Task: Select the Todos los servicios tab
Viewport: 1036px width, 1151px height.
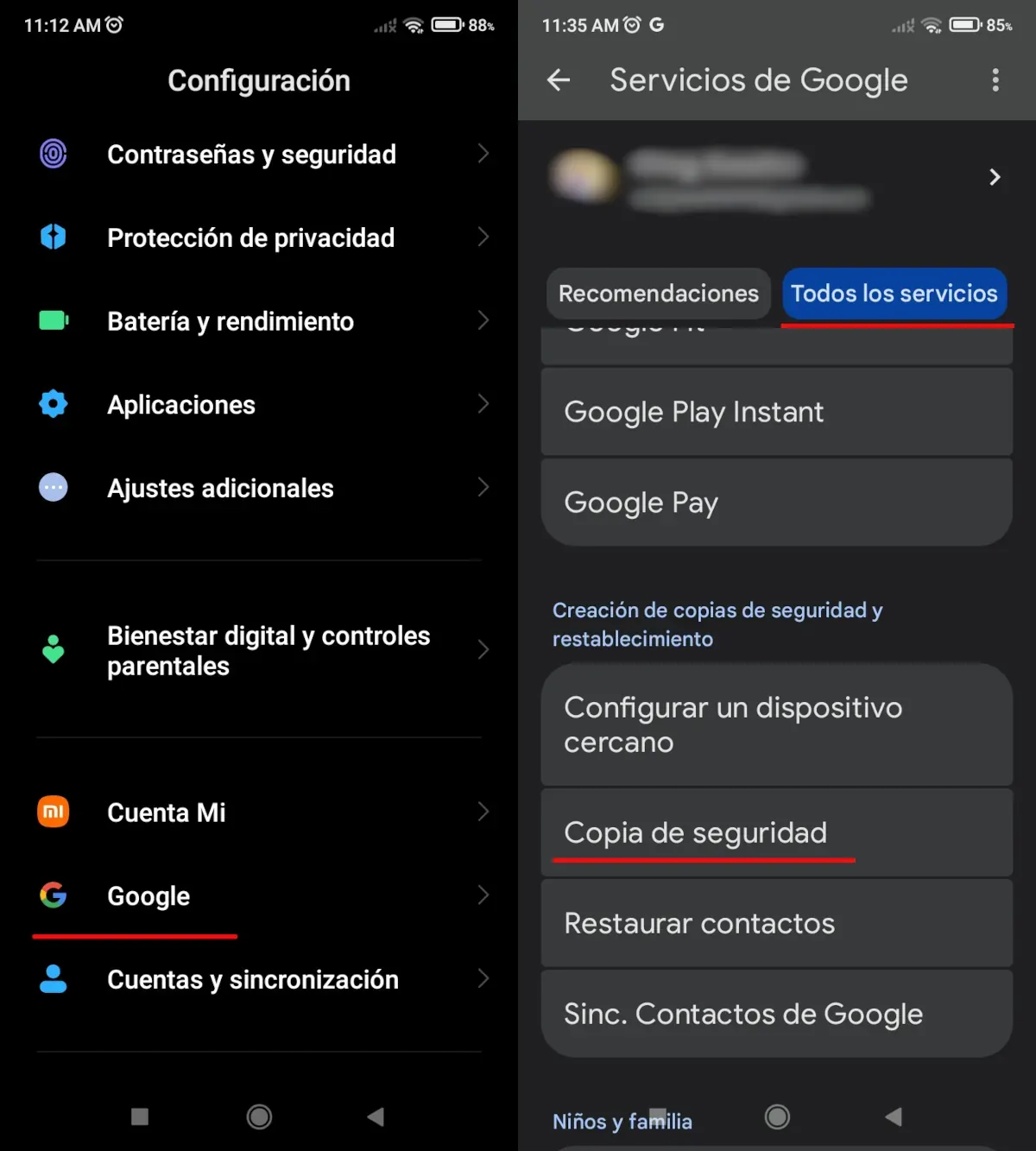Action: 894,294
